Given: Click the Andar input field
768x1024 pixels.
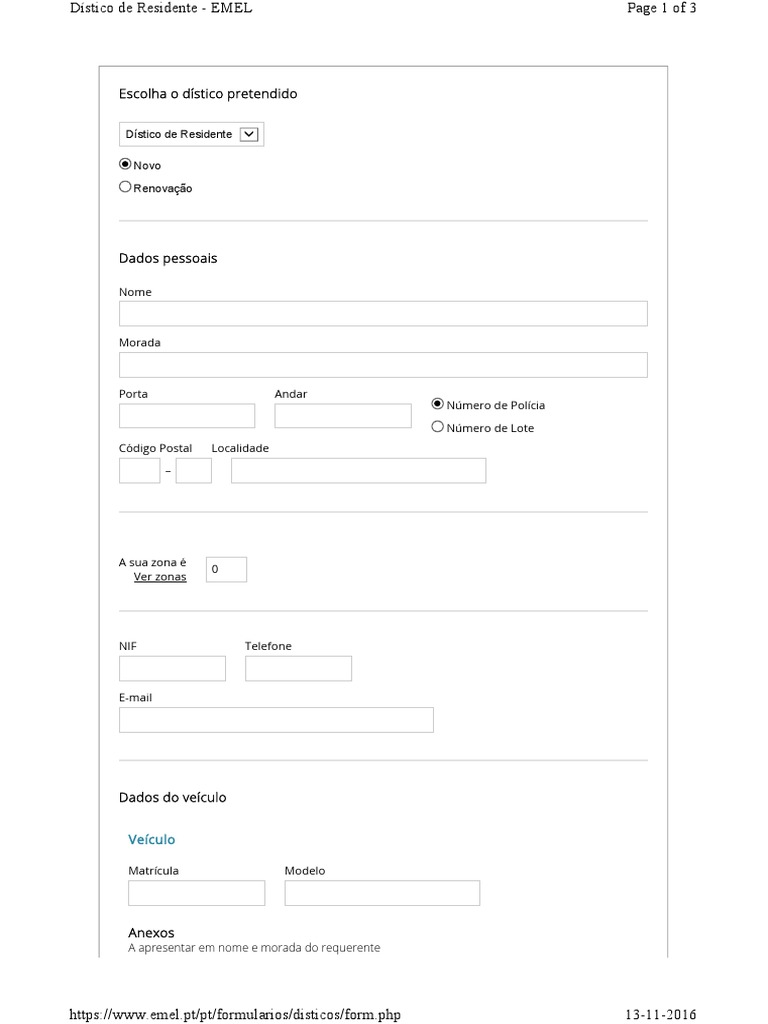Looking at the screenshot, I should [x=343, y=416].
